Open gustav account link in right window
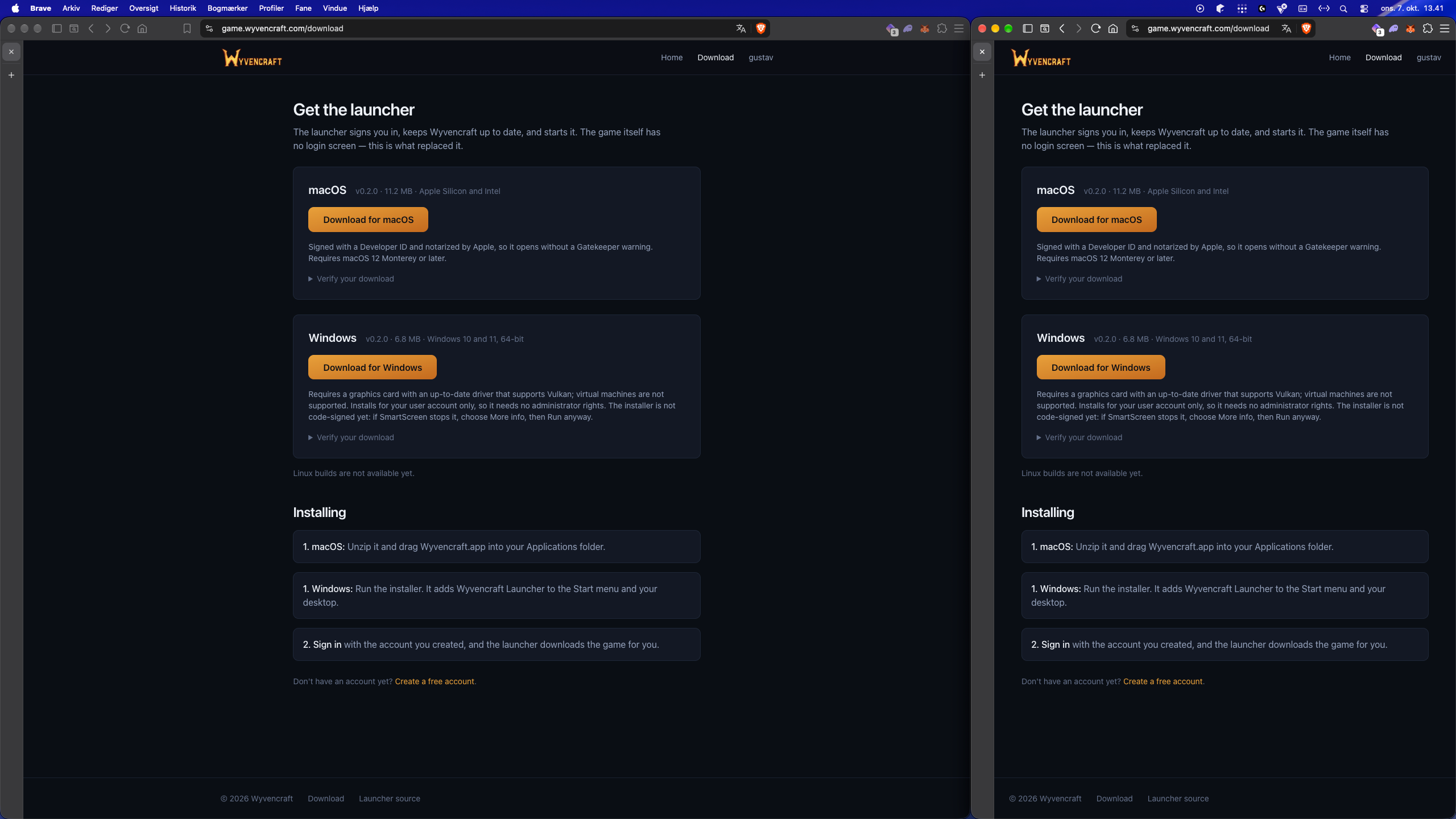This screenshot has width=1456, height=819. click(1429, 57)
